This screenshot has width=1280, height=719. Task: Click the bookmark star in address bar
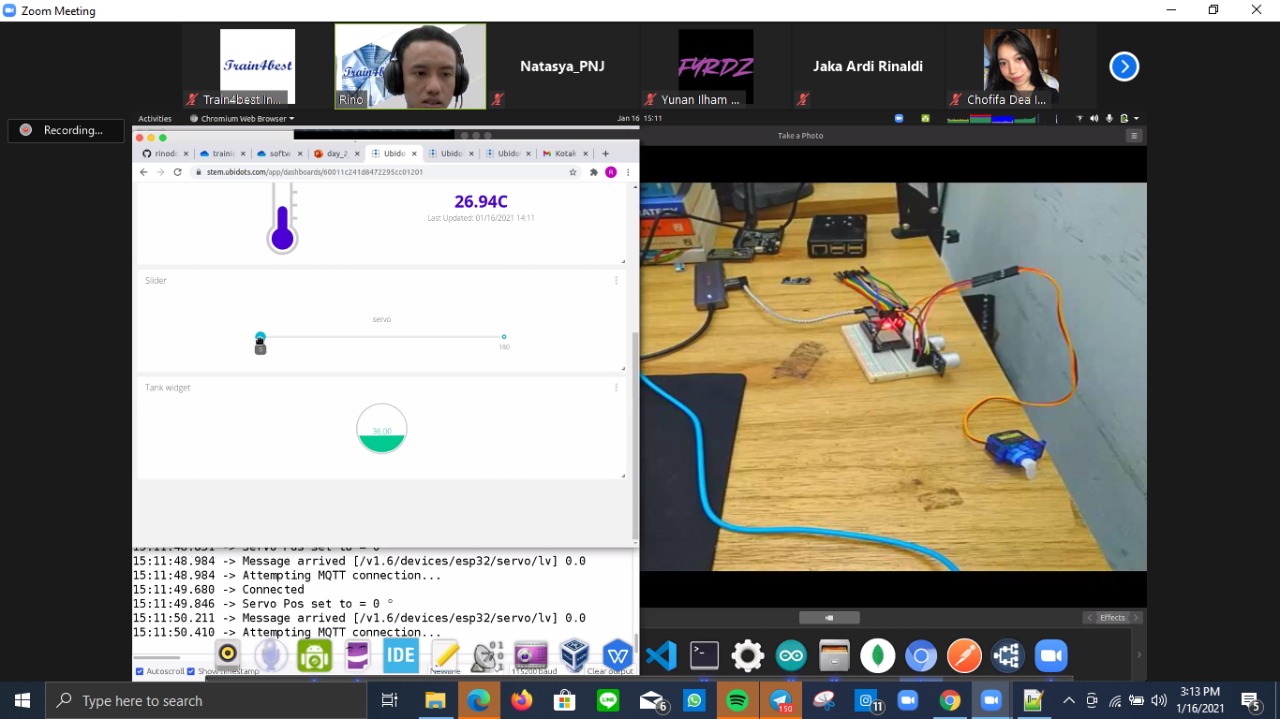(573, 172)
